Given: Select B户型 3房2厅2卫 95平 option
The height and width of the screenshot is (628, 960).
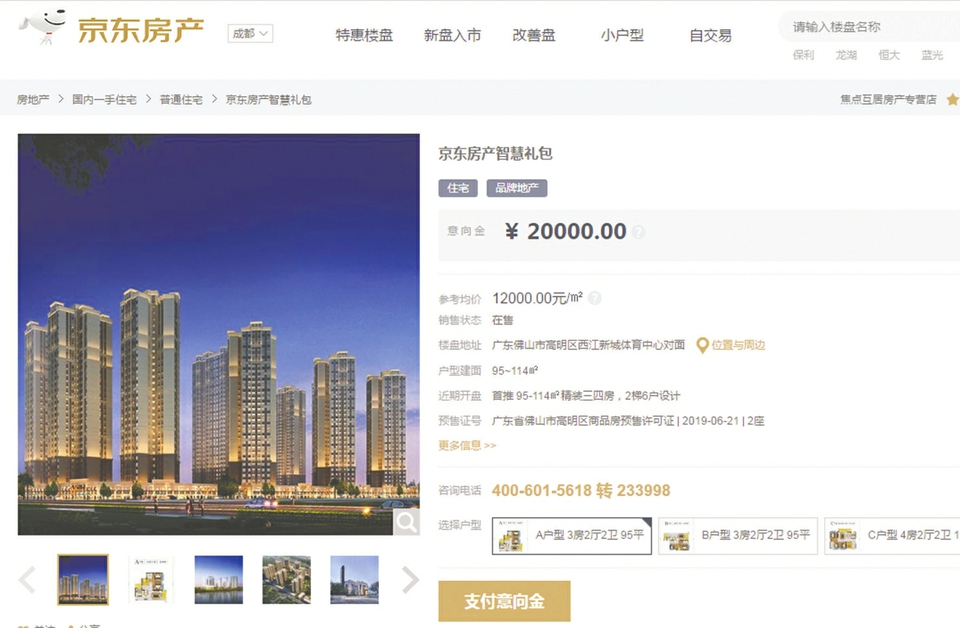Looking at the screenshot, I should pos(738,536).
